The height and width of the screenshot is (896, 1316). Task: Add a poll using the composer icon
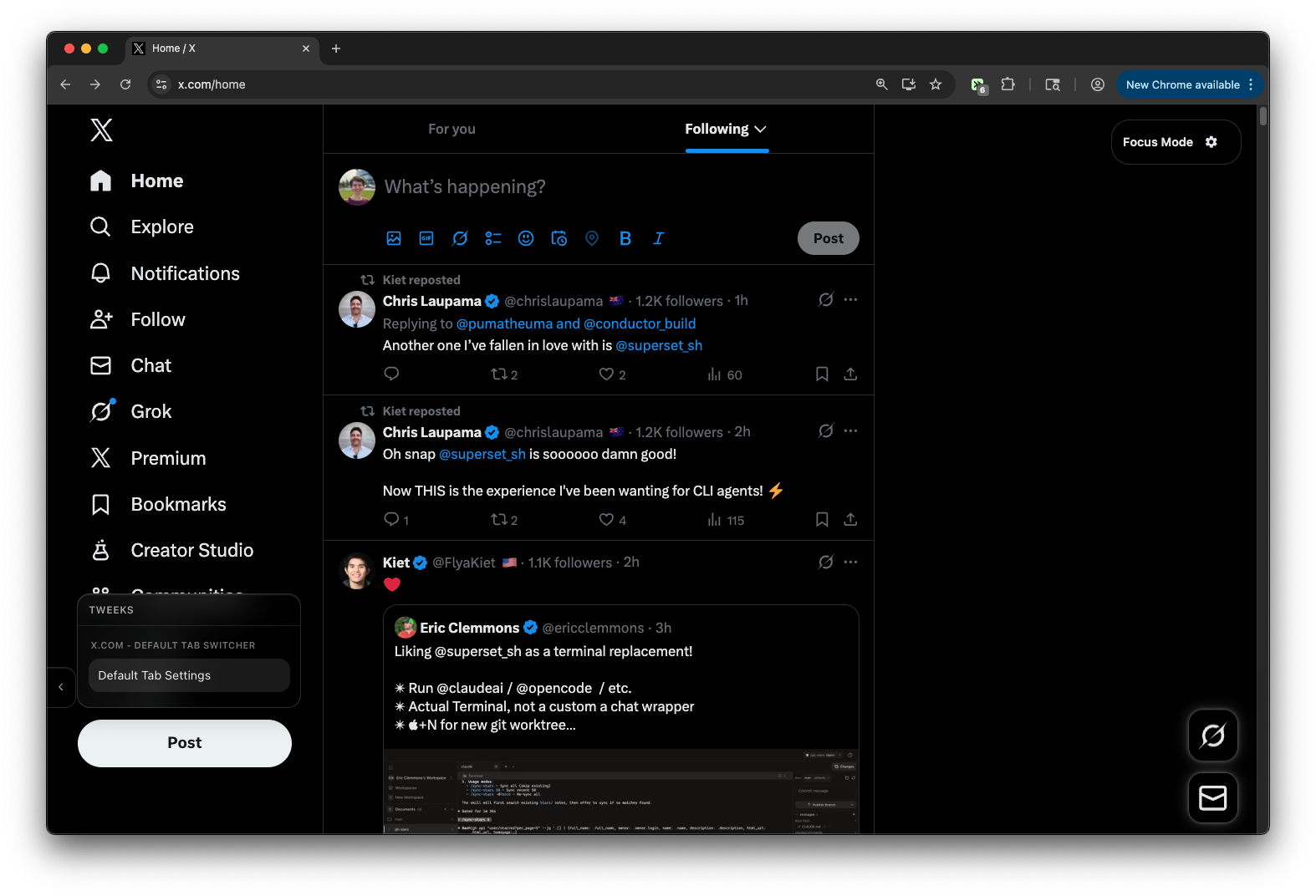click(x=493, y=238)
